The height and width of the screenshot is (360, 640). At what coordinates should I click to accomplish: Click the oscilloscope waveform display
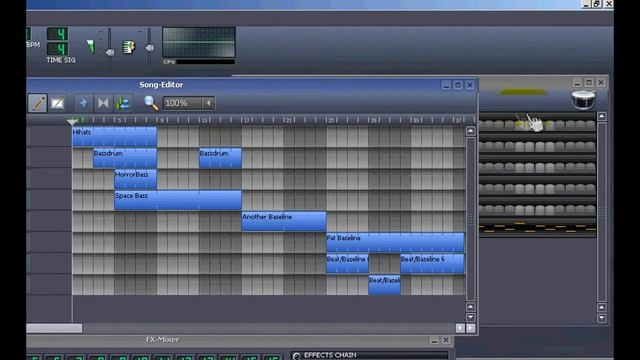click(199, 42)
